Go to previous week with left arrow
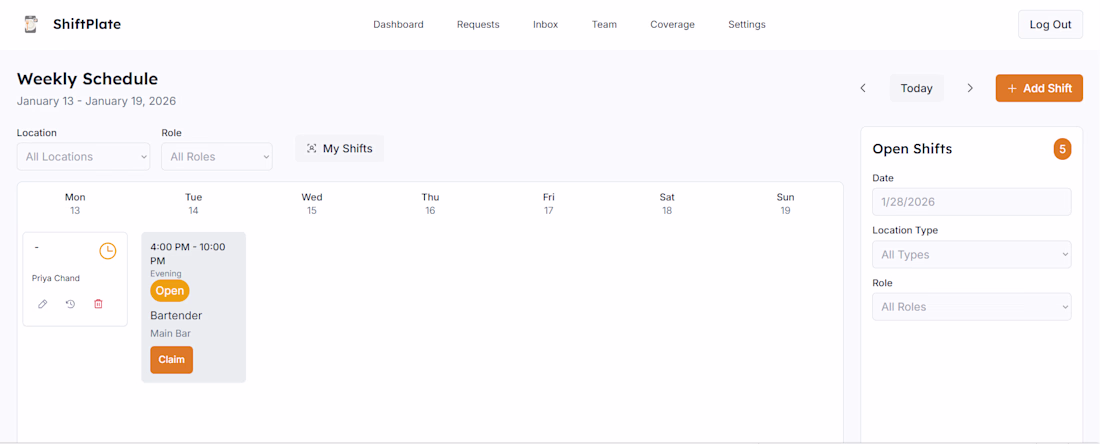Image resolution: width=1100 pixels, height=444 pixels. click(863, 88)
